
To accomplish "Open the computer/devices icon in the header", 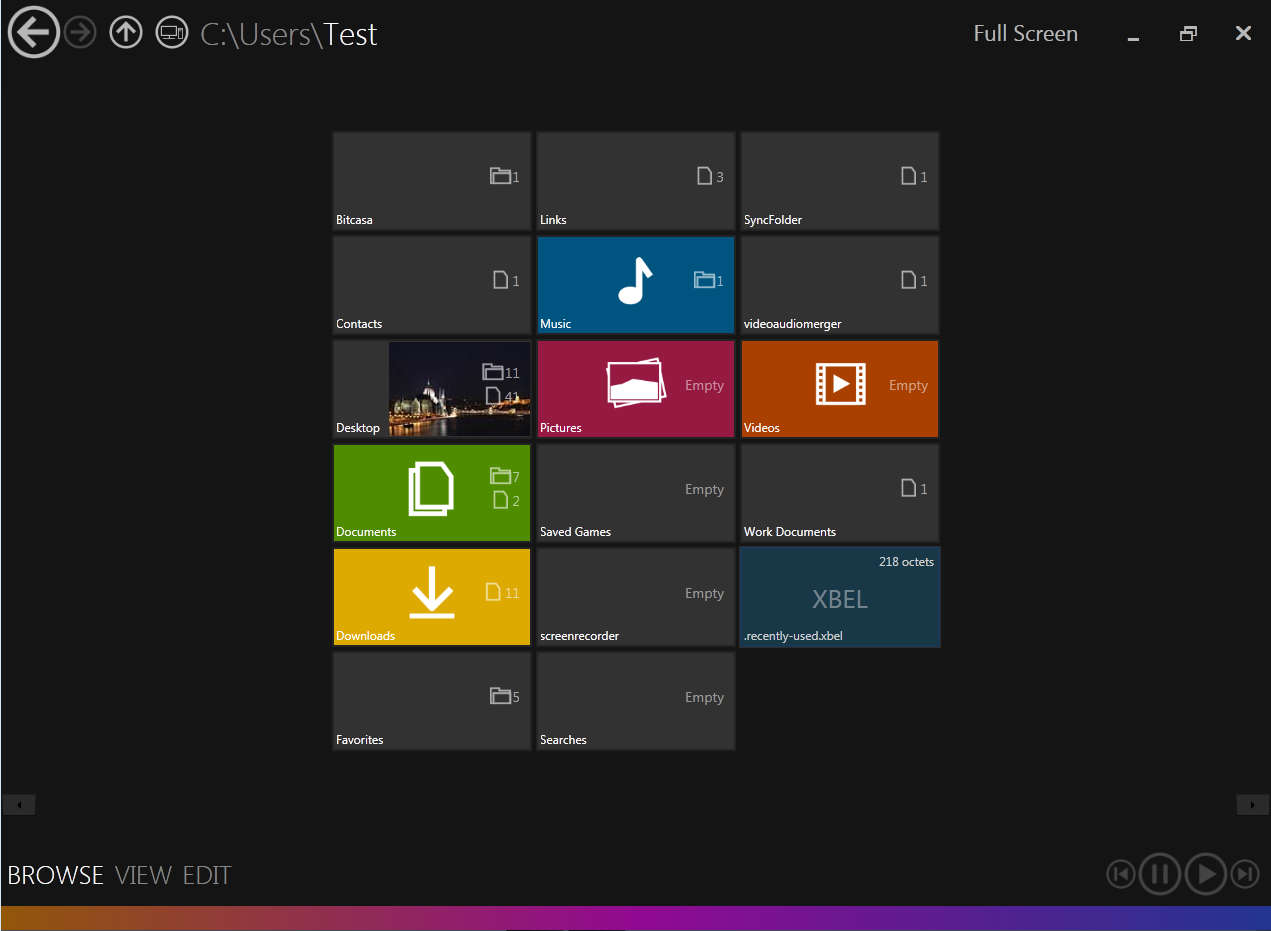I will (172, 33).
